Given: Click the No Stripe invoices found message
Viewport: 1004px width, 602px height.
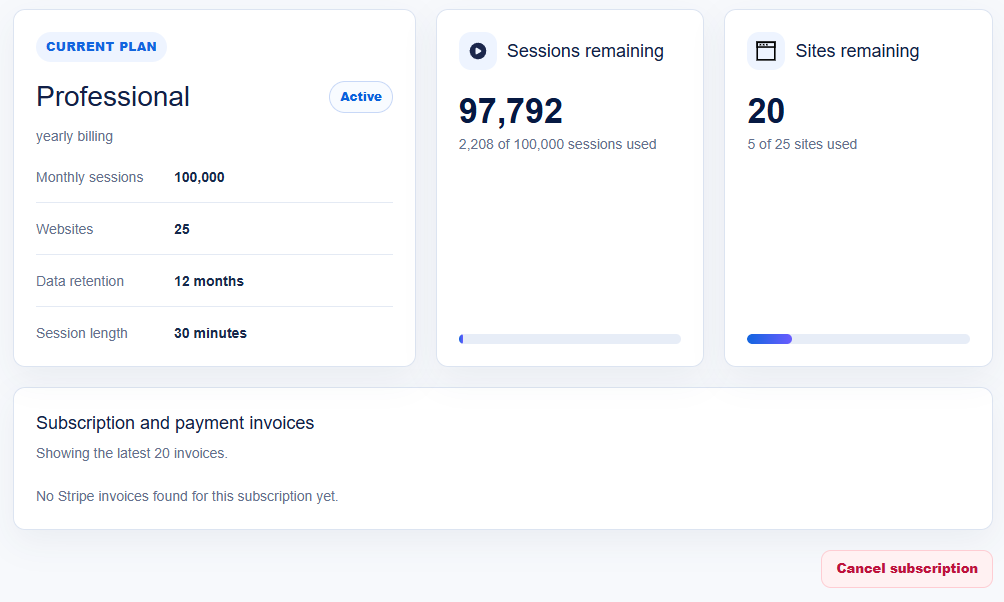Looking at the screenshot, I should pos(187,496).
